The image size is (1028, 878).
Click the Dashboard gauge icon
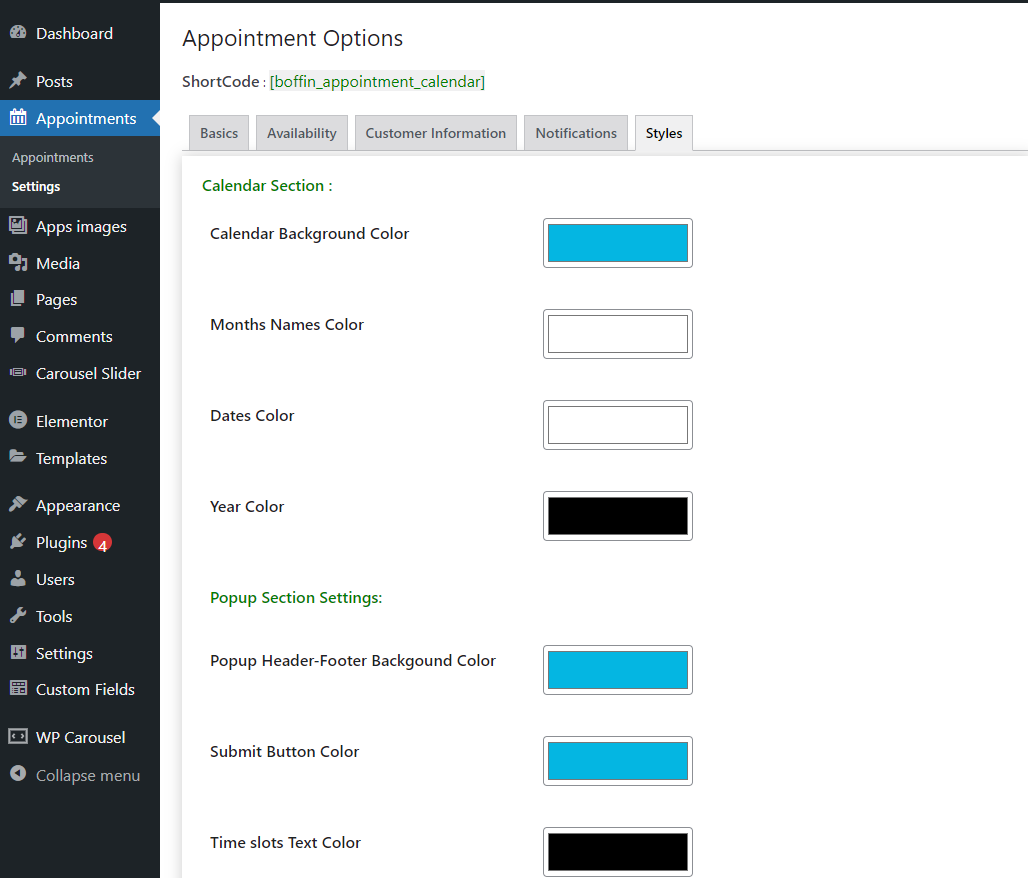coord(18,32)
